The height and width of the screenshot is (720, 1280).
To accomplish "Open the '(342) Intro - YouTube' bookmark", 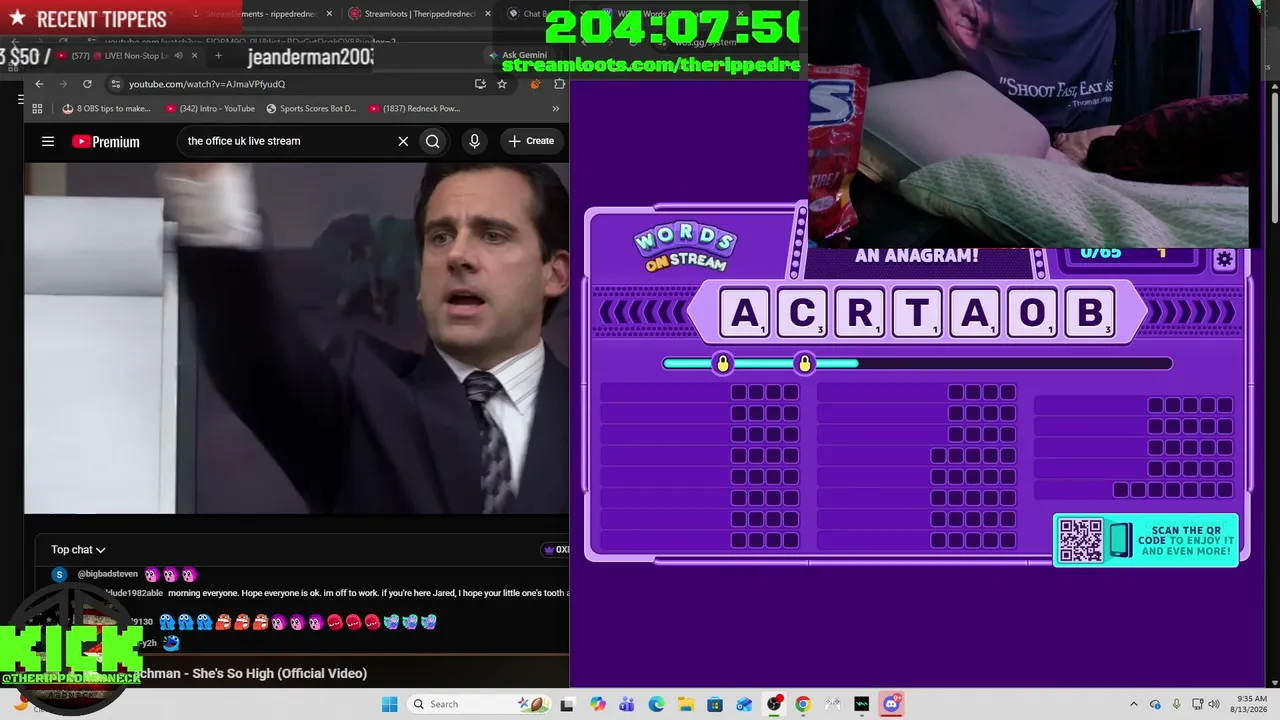I will click(x=210, y=108).
